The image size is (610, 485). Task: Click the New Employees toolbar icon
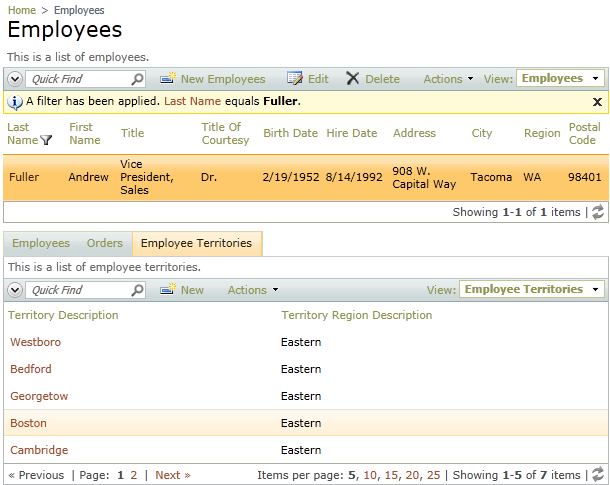[168, 79]
